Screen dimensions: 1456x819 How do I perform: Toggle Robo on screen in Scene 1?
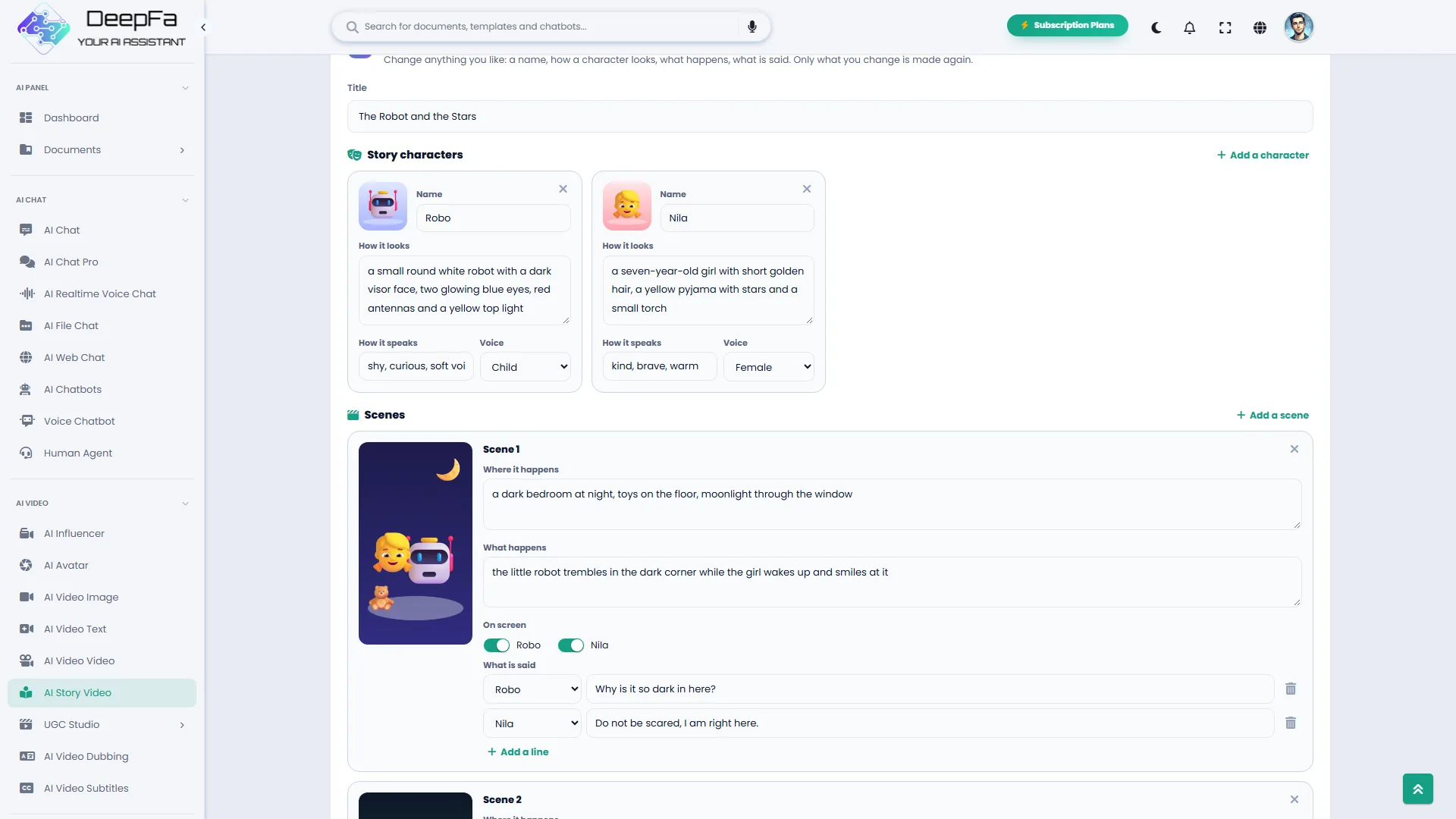pos(497,645)
